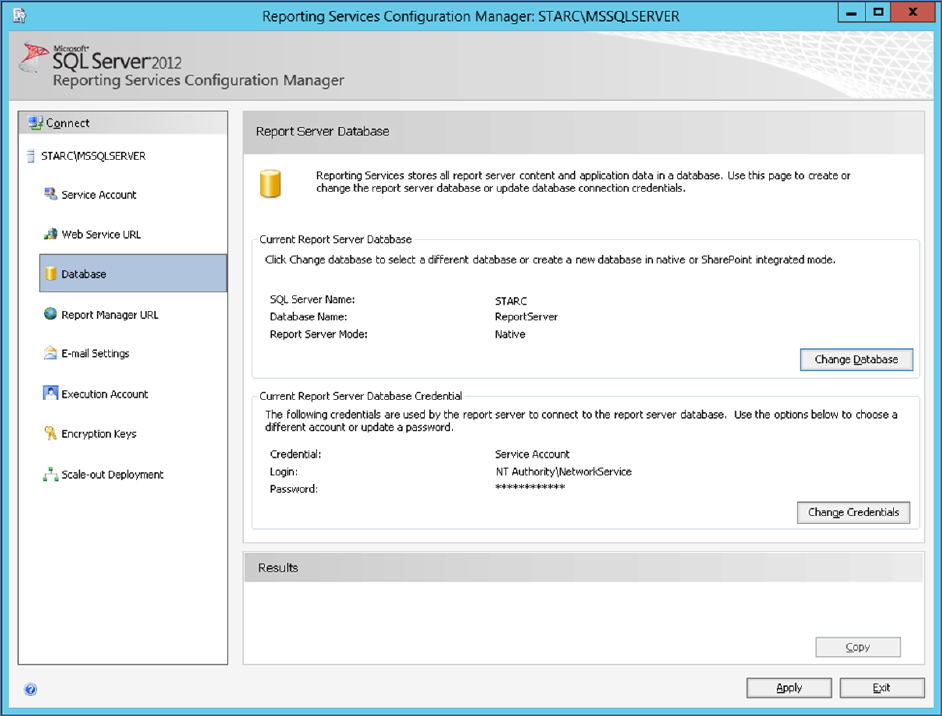Click the Report Server Mode value Native
This screenshot has width=942, height=716.
coord(510,334)
